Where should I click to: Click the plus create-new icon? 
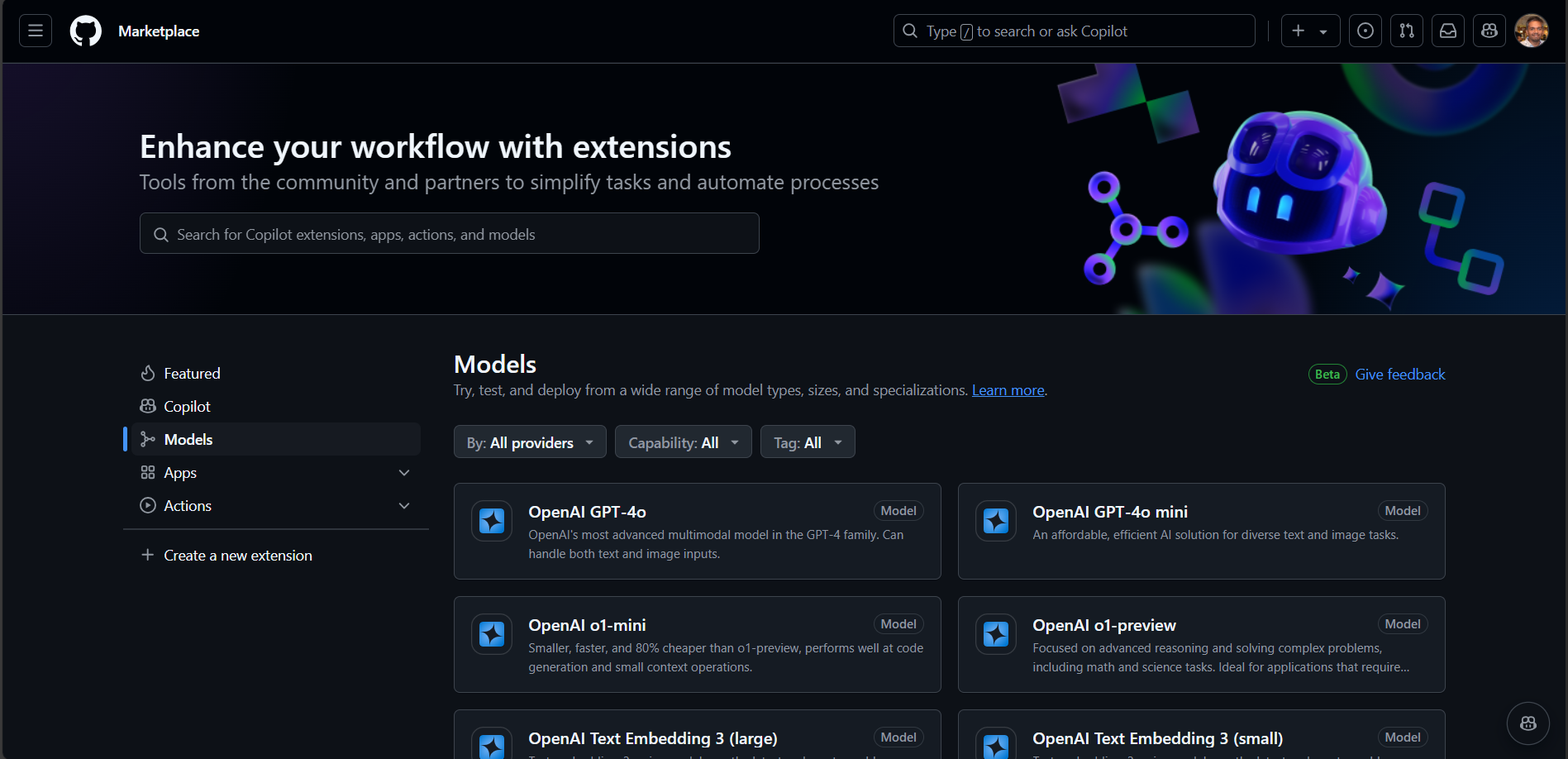point(1299,31)
